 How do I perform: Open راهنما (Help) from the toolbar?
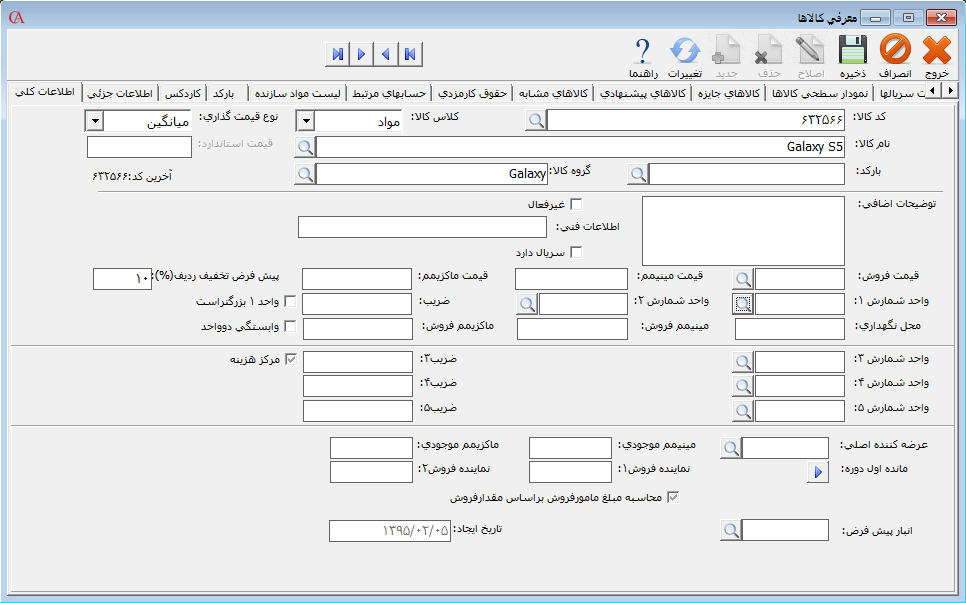642,56
